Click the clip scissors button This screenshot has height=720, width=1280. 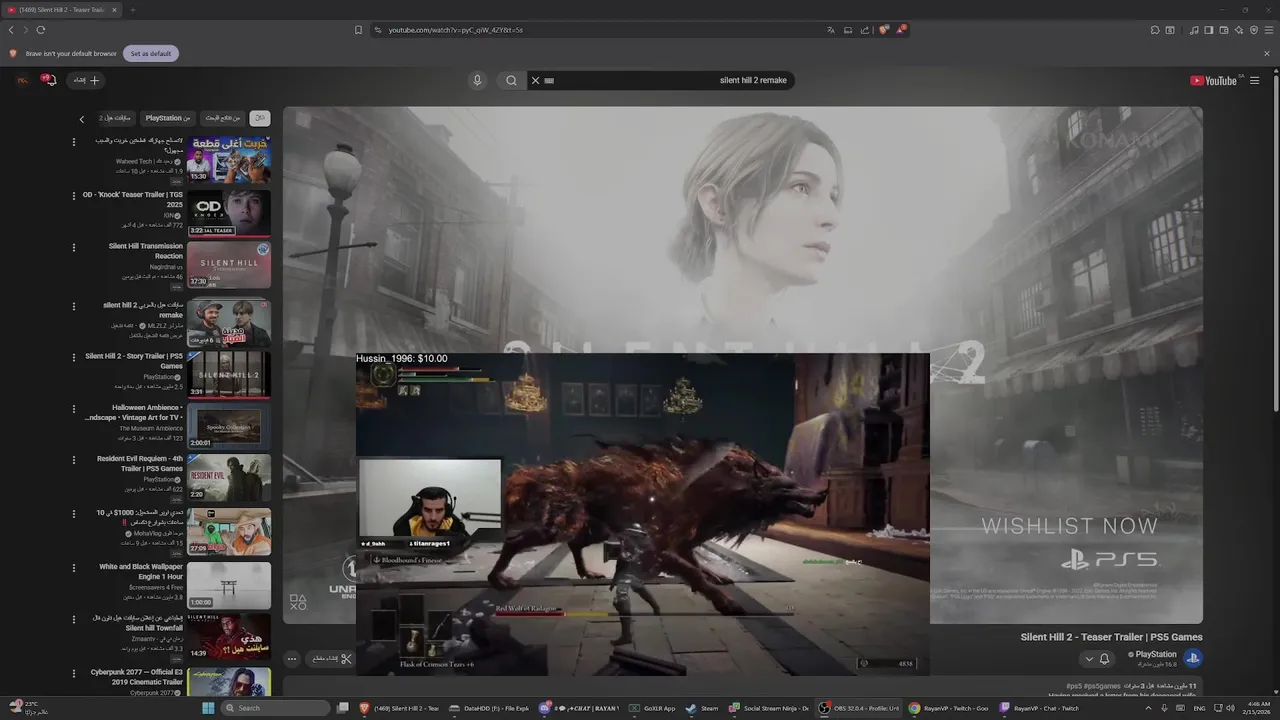pos(332,658)
